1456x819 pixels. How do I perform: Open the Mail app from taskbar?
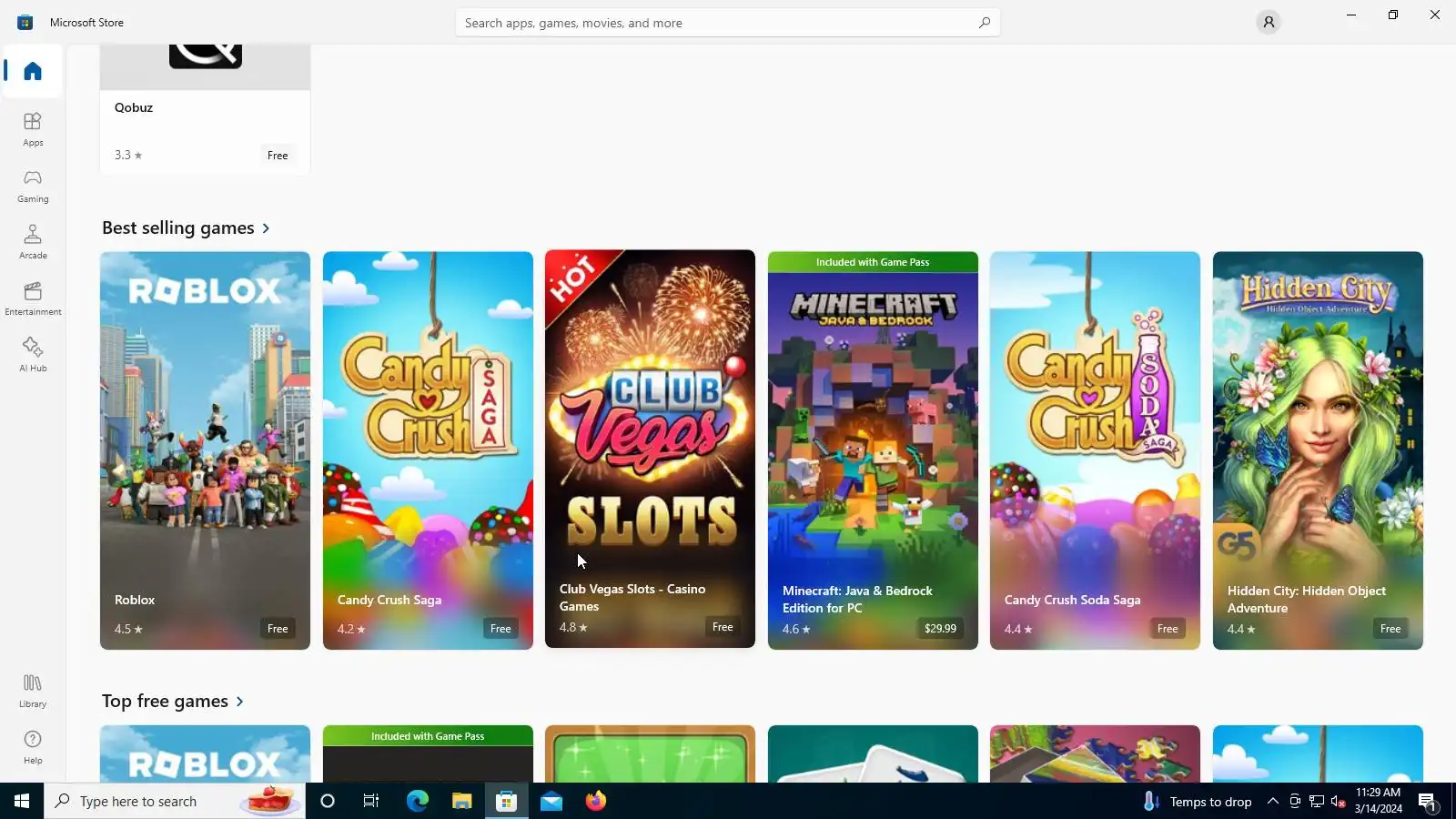[551, 801]
